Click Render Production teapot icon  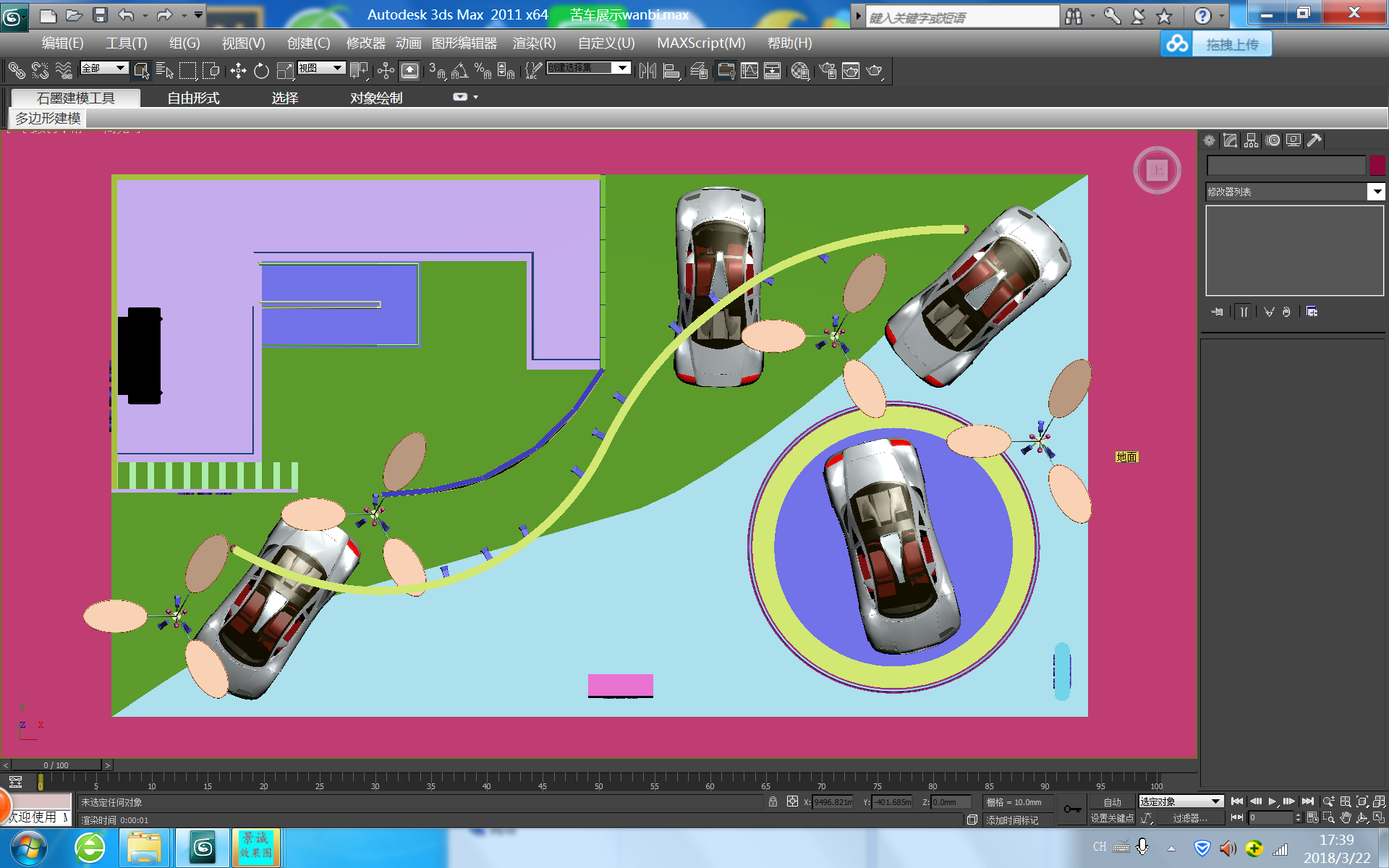874,70
